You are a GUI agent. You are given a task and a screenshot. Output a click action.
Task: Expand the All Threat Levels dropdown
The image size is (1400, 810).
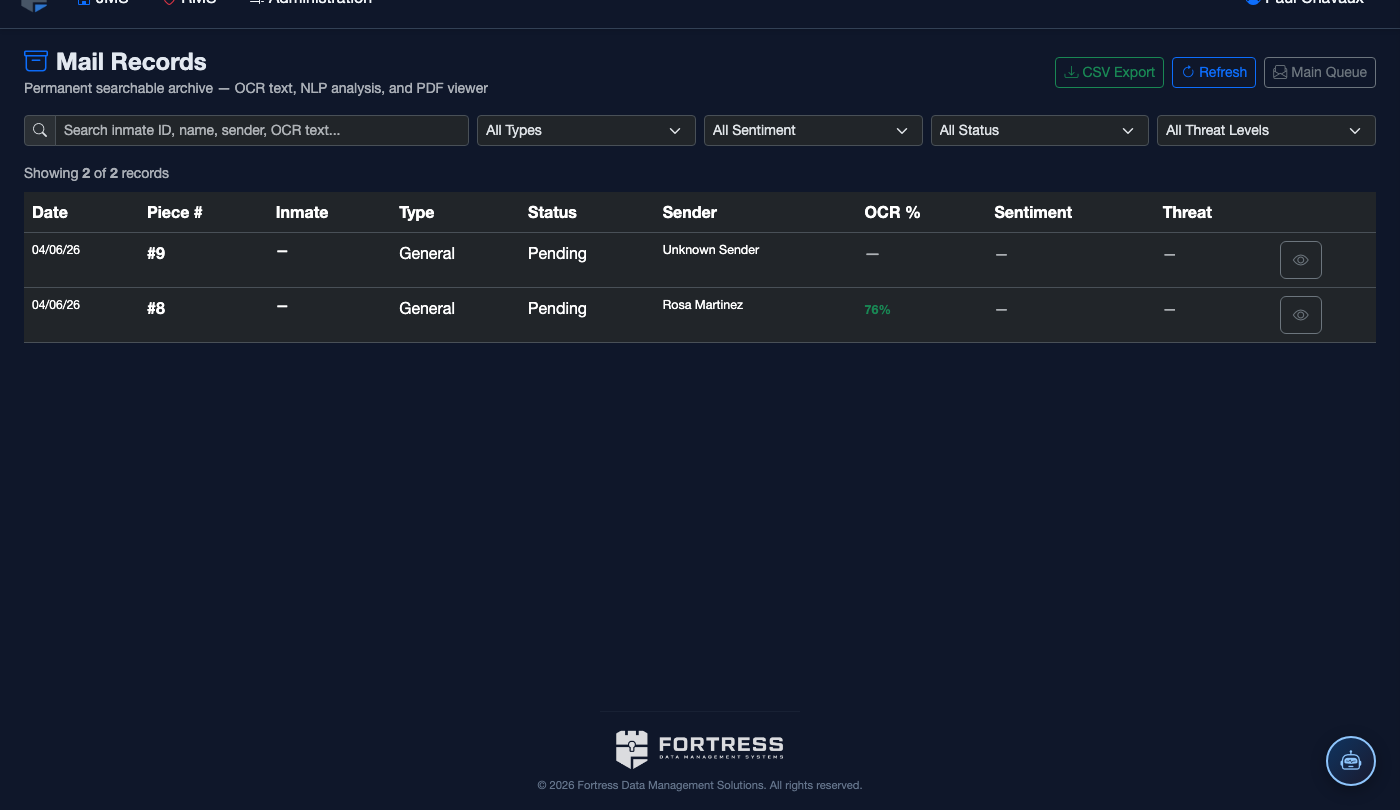click(1266, 130)
